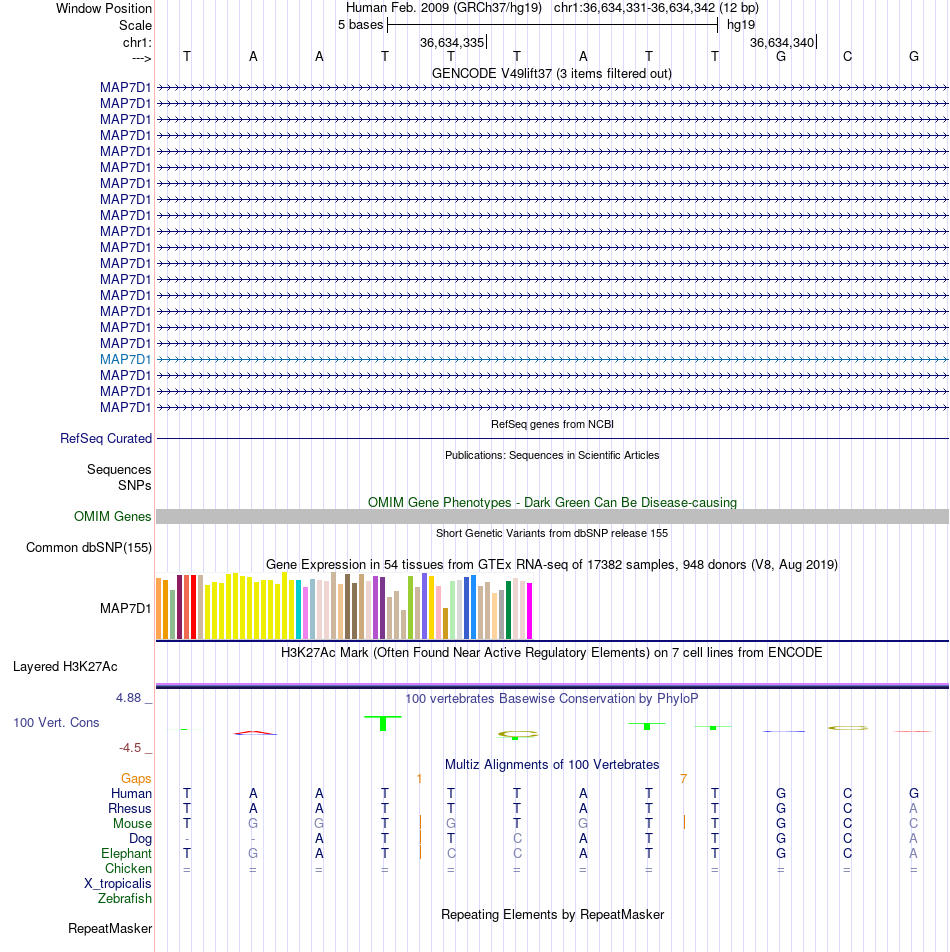The image size is (950, 952).
Task: Click the orange gap count '1'
Action: coord(419,778)
